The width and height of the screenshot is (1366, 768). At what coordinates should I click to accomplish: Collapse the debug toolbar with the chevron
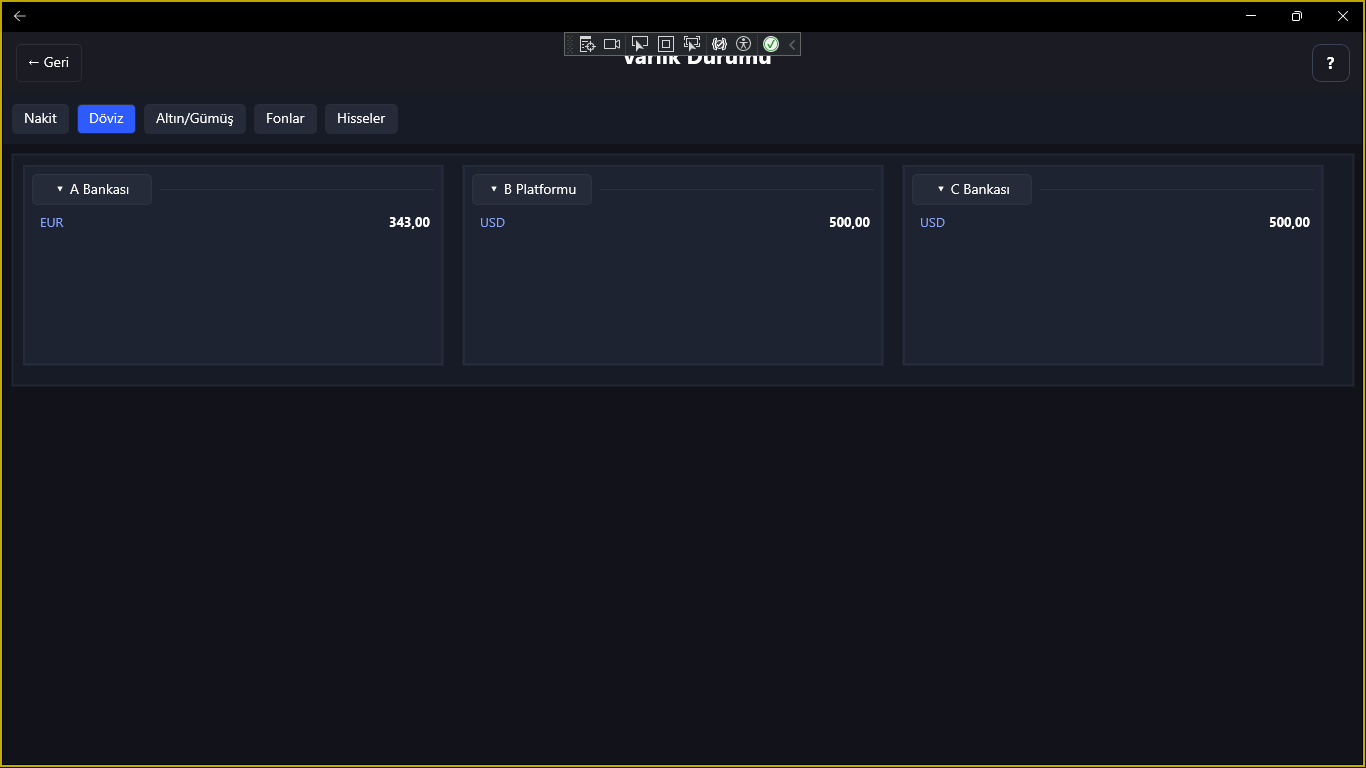792,44
